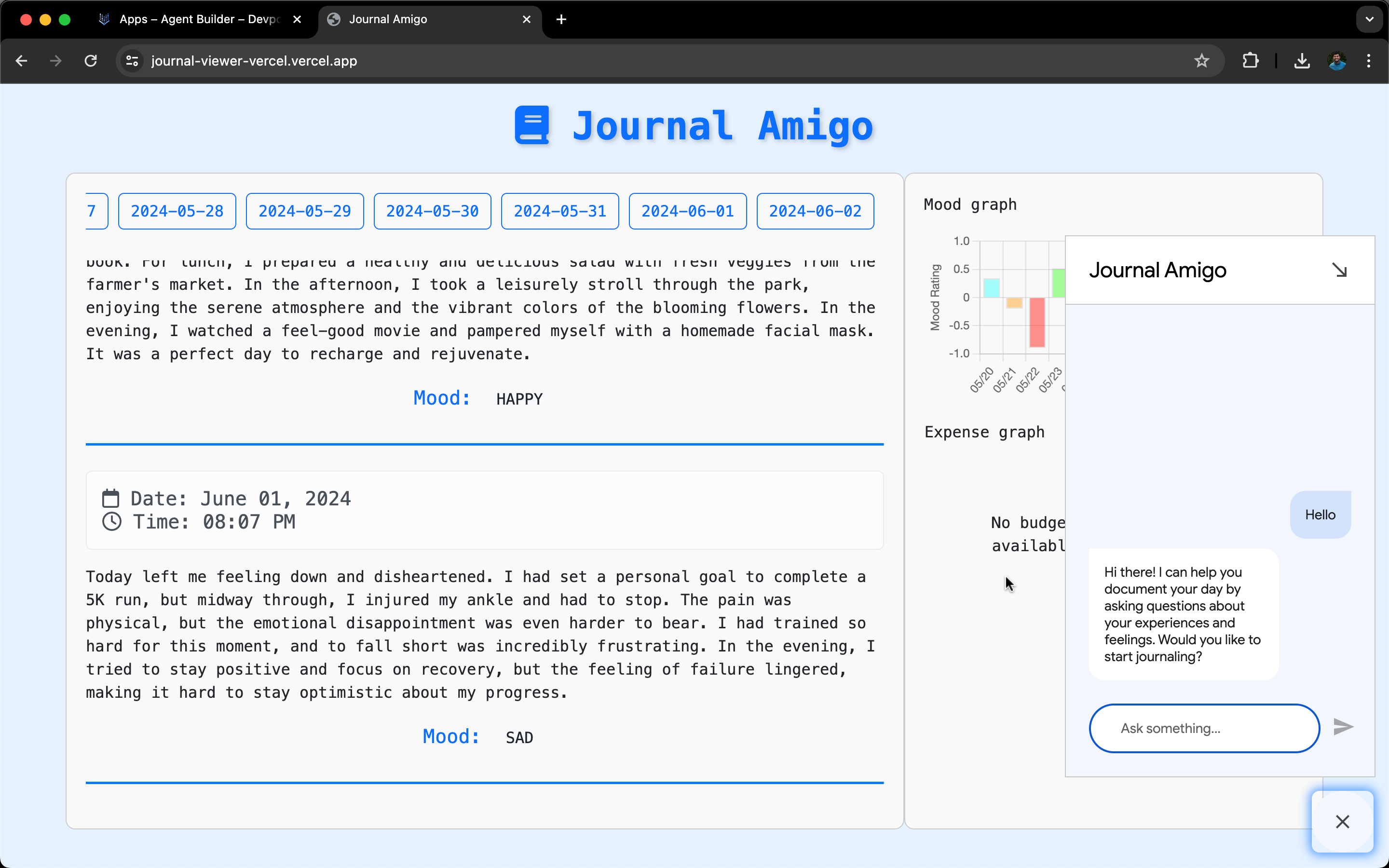Reload the current page
This screenshot has height=868, width=1389.
(x=91, y=61)
